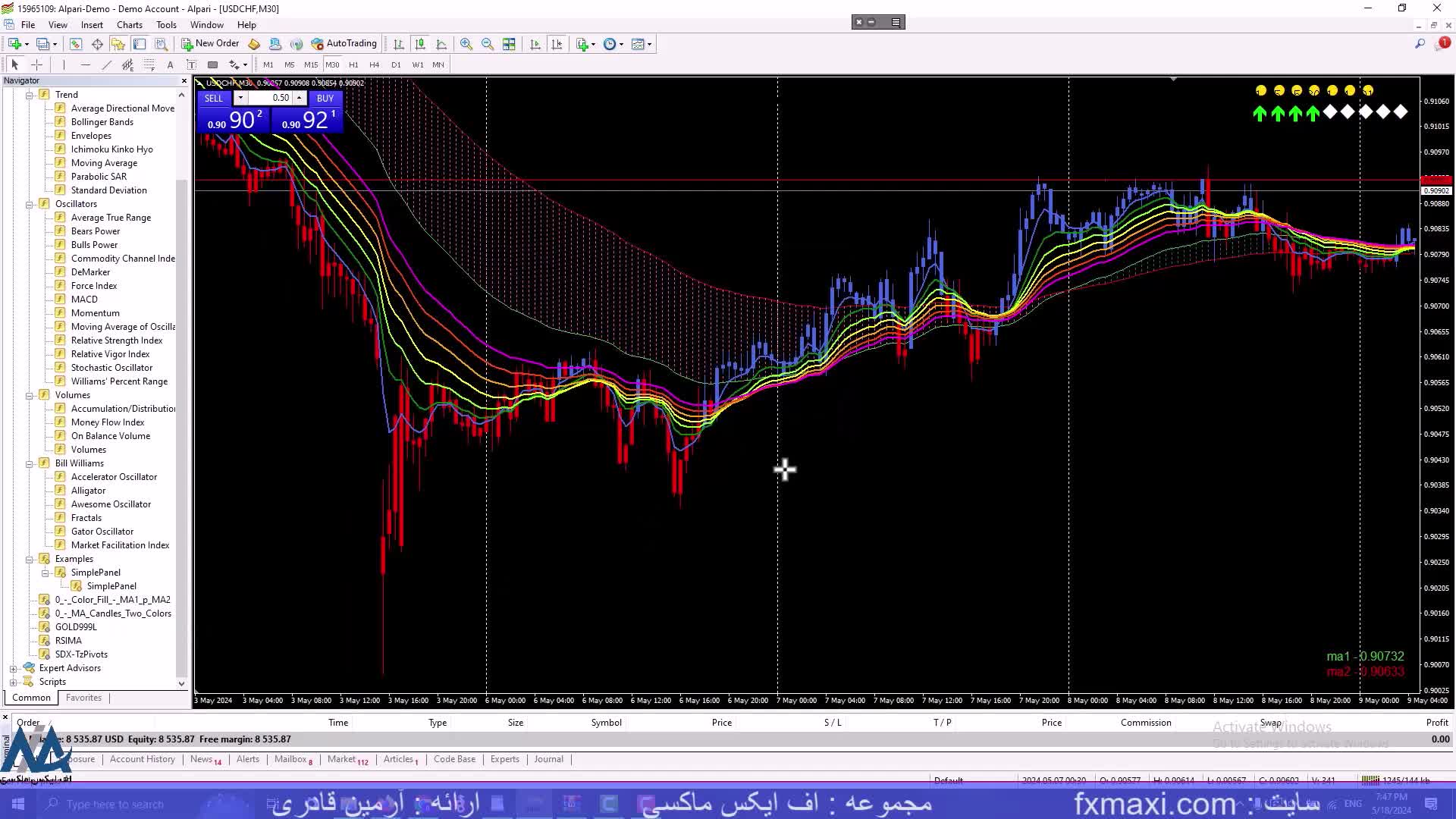The image size is (1456, 819).
Task: Select the Crosshair tool
Action: (x=36, y=65)
